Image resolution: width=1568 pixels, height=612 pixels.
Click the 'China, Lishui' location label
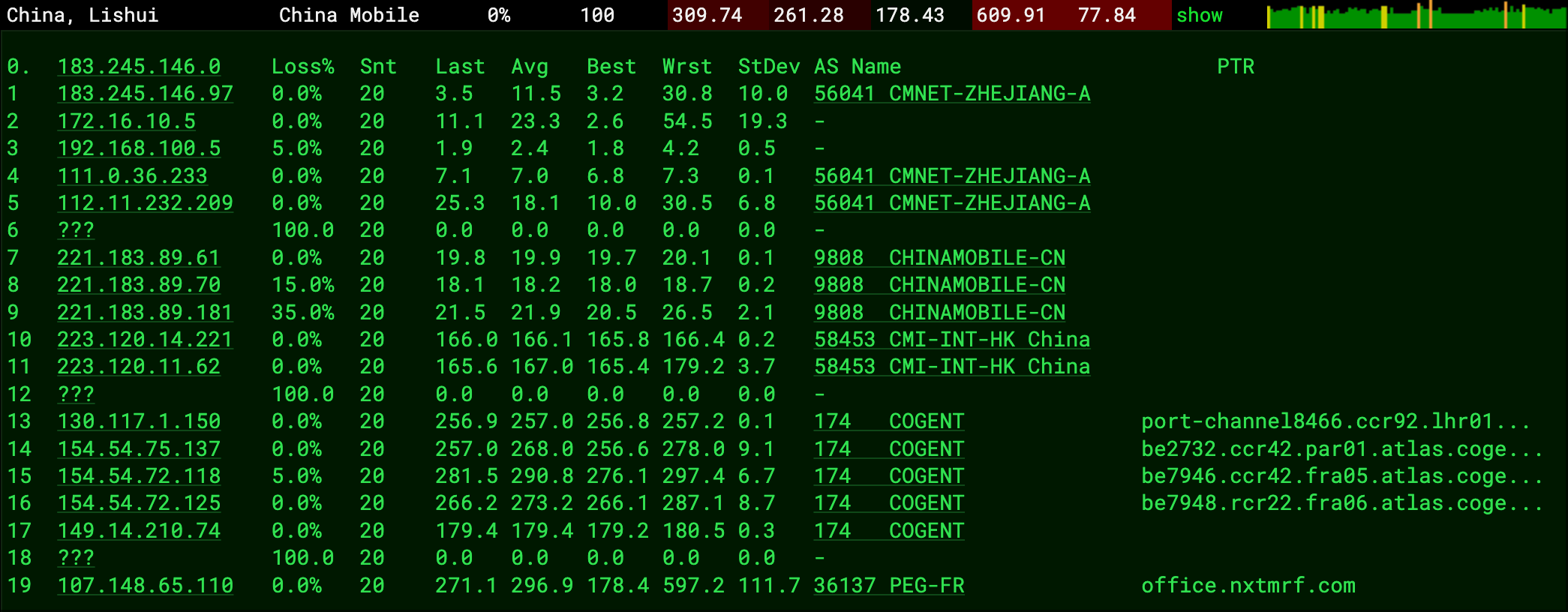83,15
